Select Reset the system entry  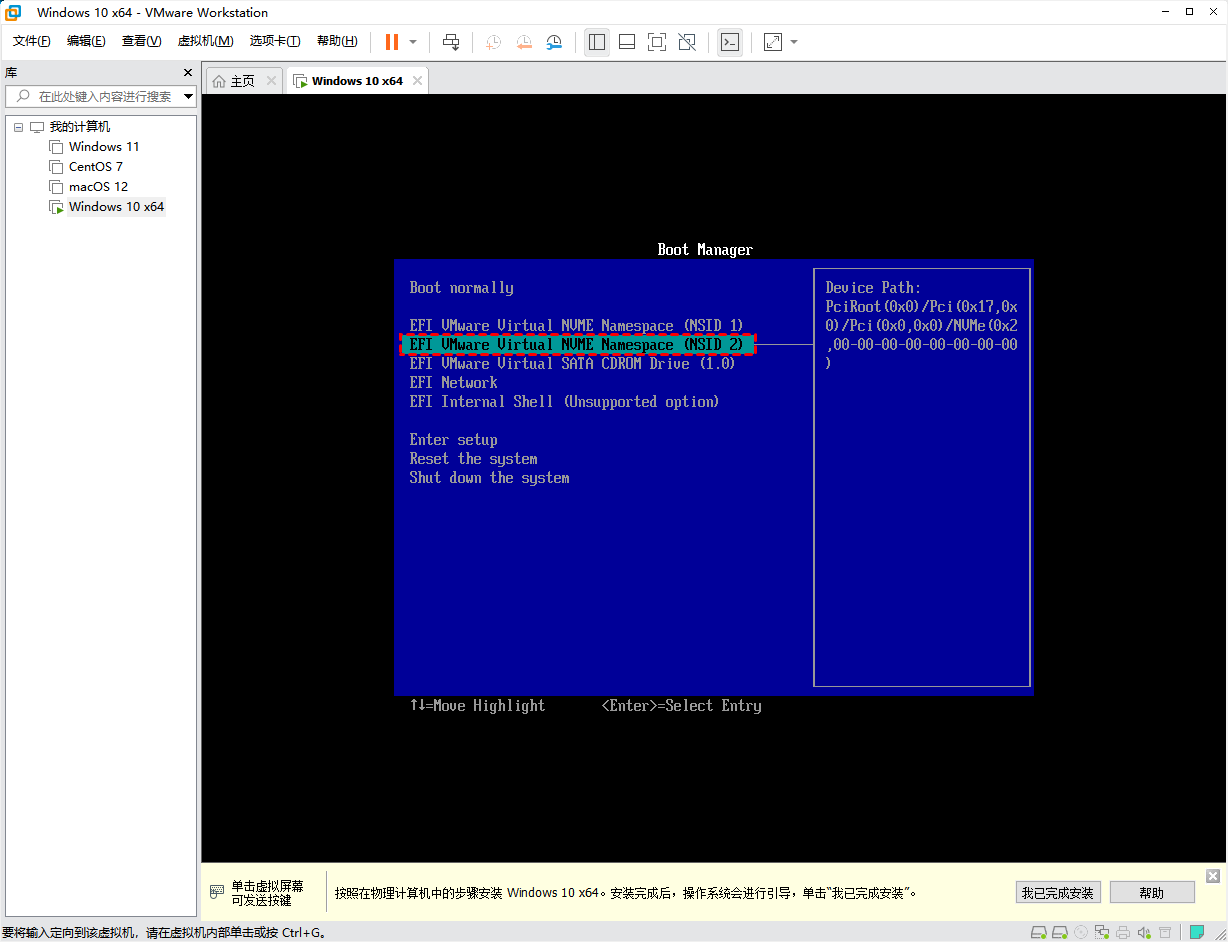[473, 459]
